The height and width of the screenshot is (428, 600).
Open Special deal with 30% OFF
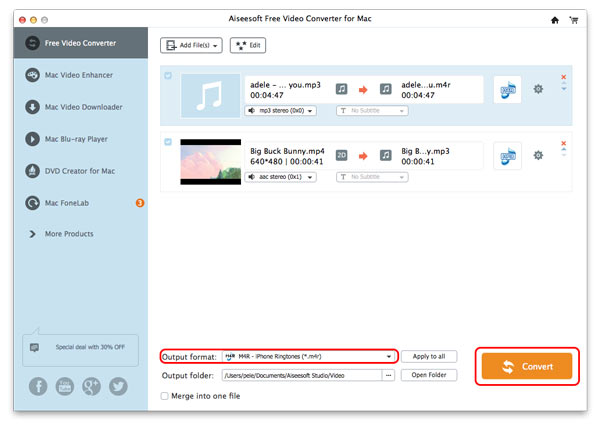coord(80,350)
